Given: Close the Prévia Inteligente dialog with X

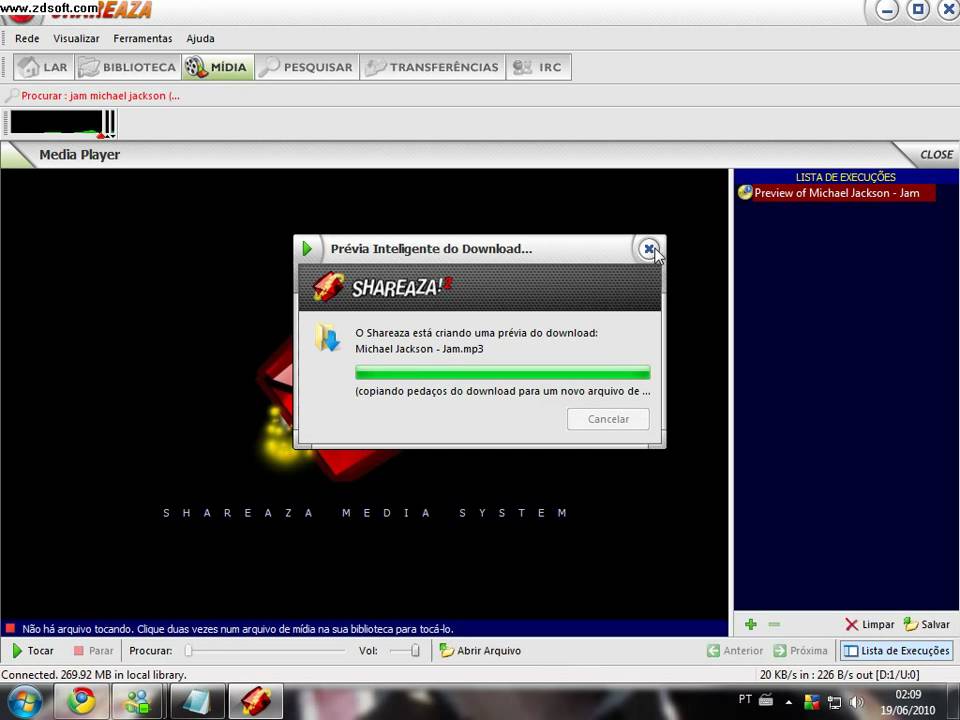Looking at the screenshot, I should (x=648, y=249).
